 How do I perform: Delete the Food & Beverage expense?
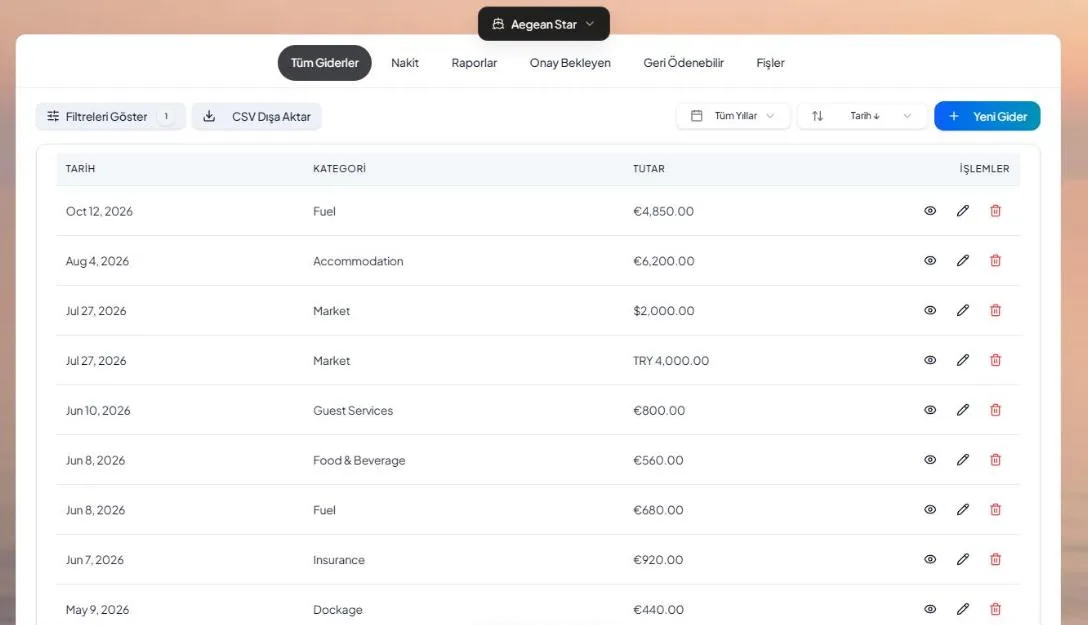coord(995,460)
